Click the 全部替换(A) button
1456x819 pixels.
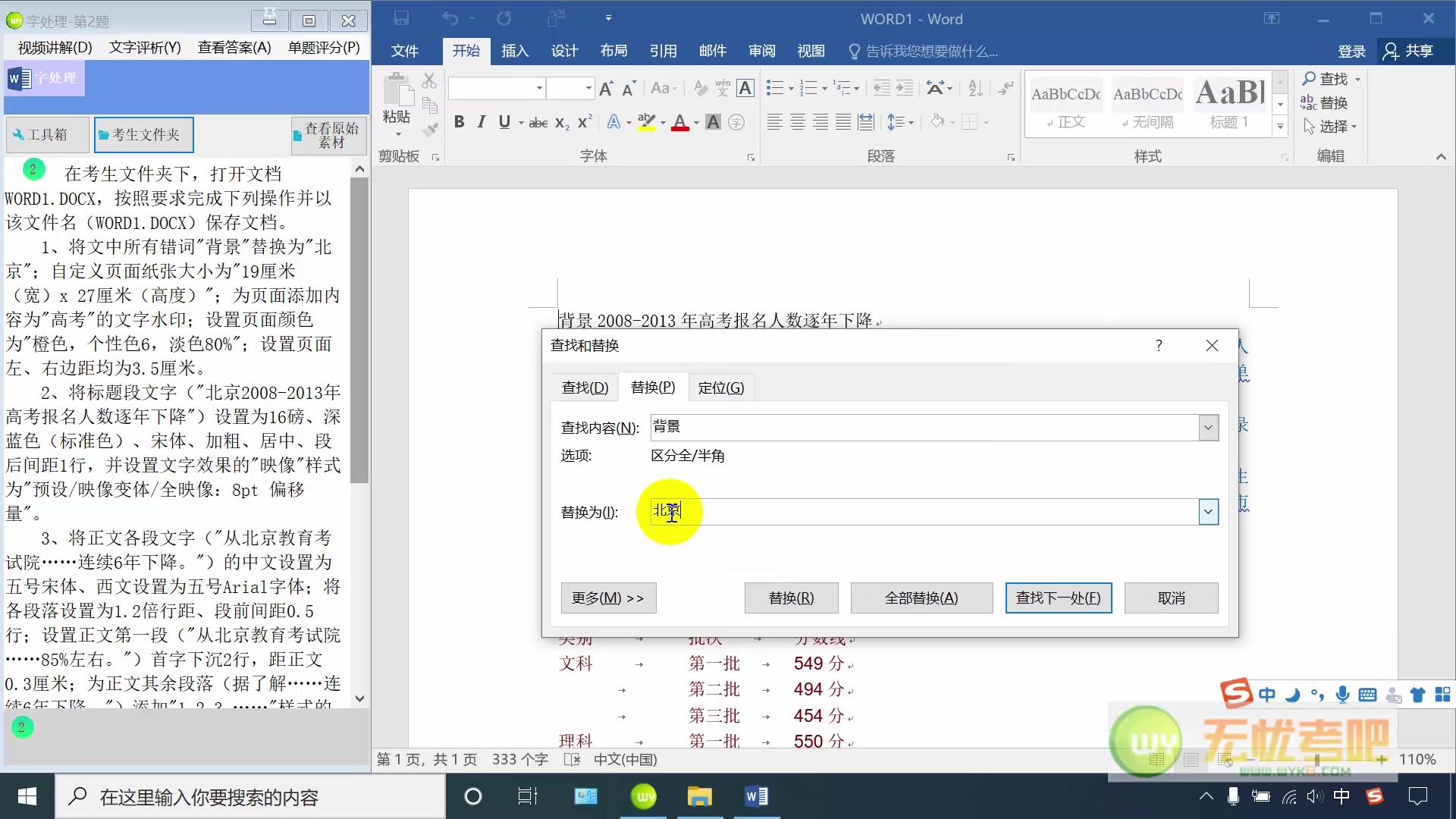[x=921, y=598]
